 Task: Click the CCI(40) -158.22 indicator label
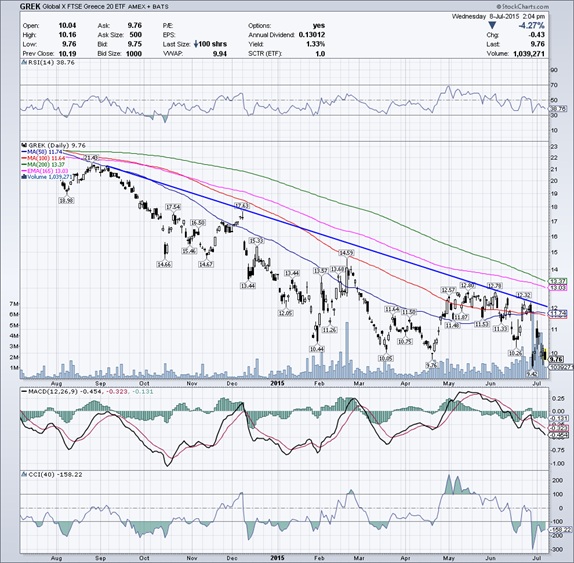coord(55,474)
